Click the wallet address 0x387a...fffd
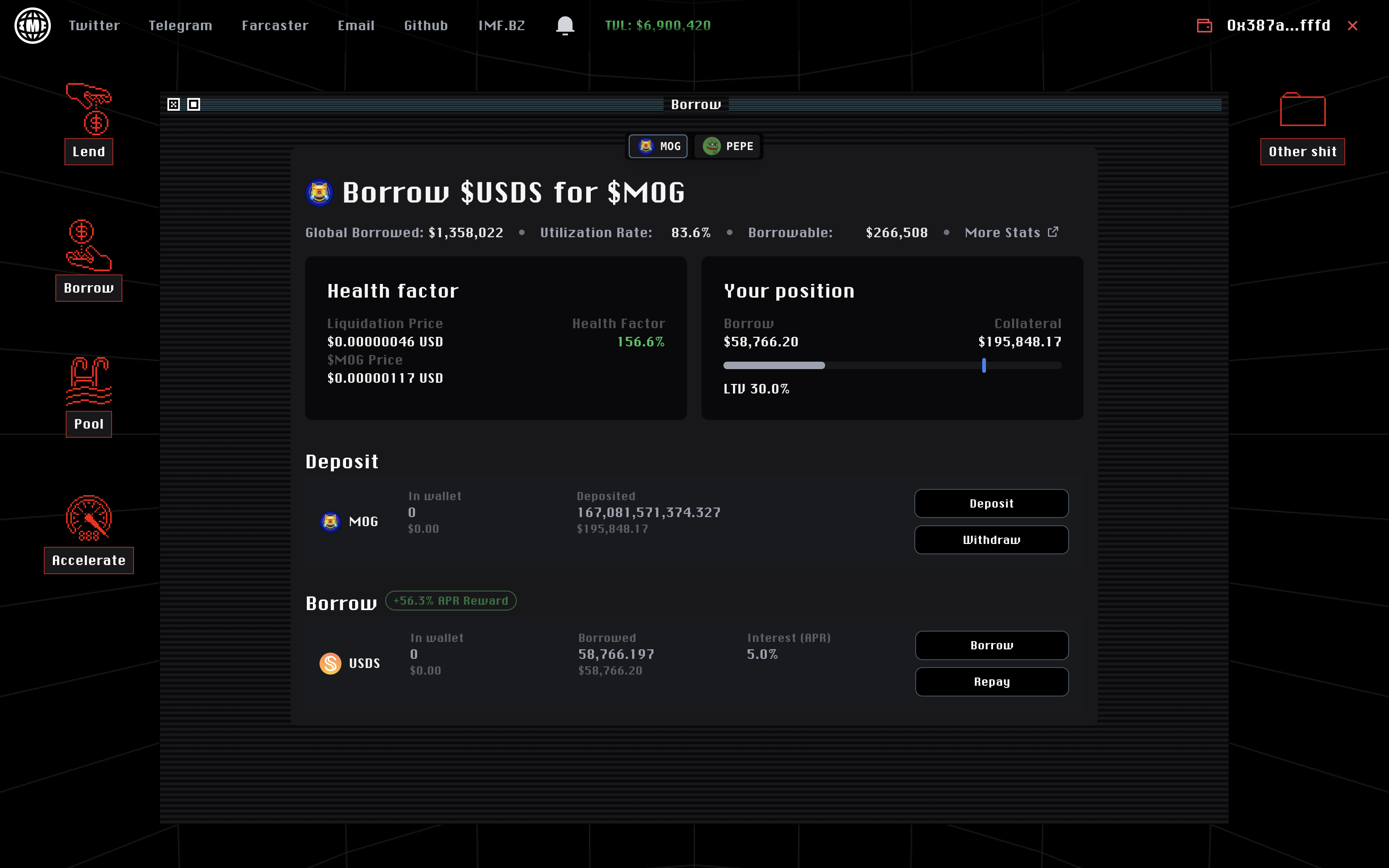The image size is (1389, 868). (x=1278, y=26)
